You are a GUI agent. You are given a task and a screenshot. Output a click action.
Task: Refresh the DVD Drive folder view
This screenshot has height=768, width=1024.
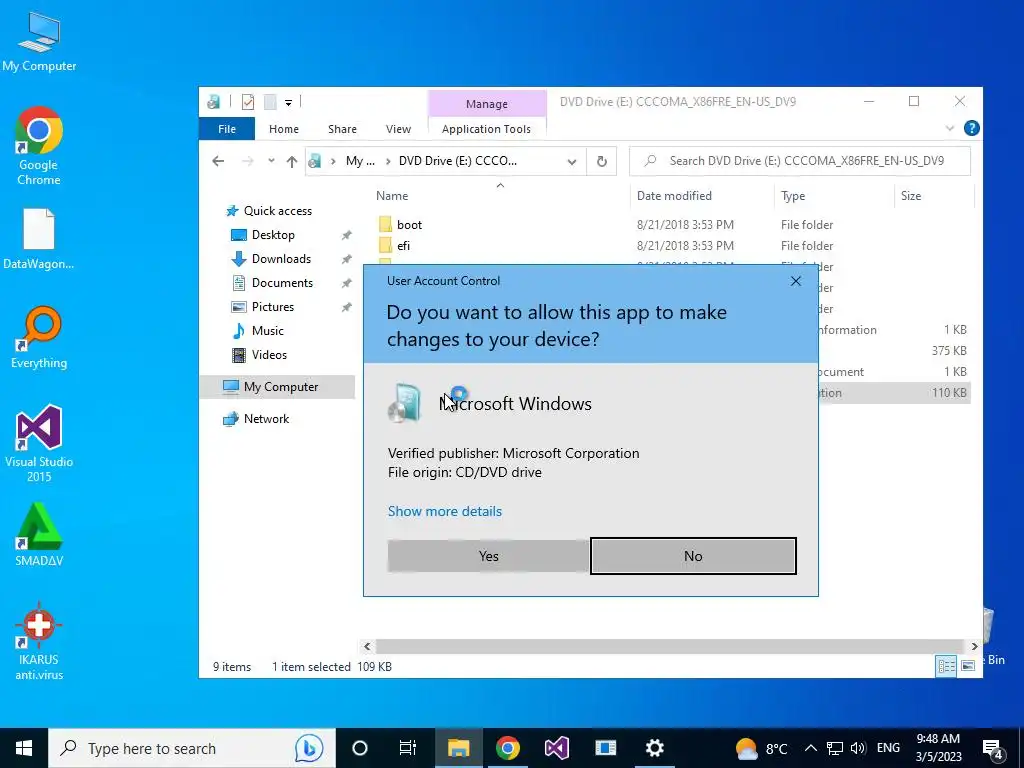[x=601, y=161]
